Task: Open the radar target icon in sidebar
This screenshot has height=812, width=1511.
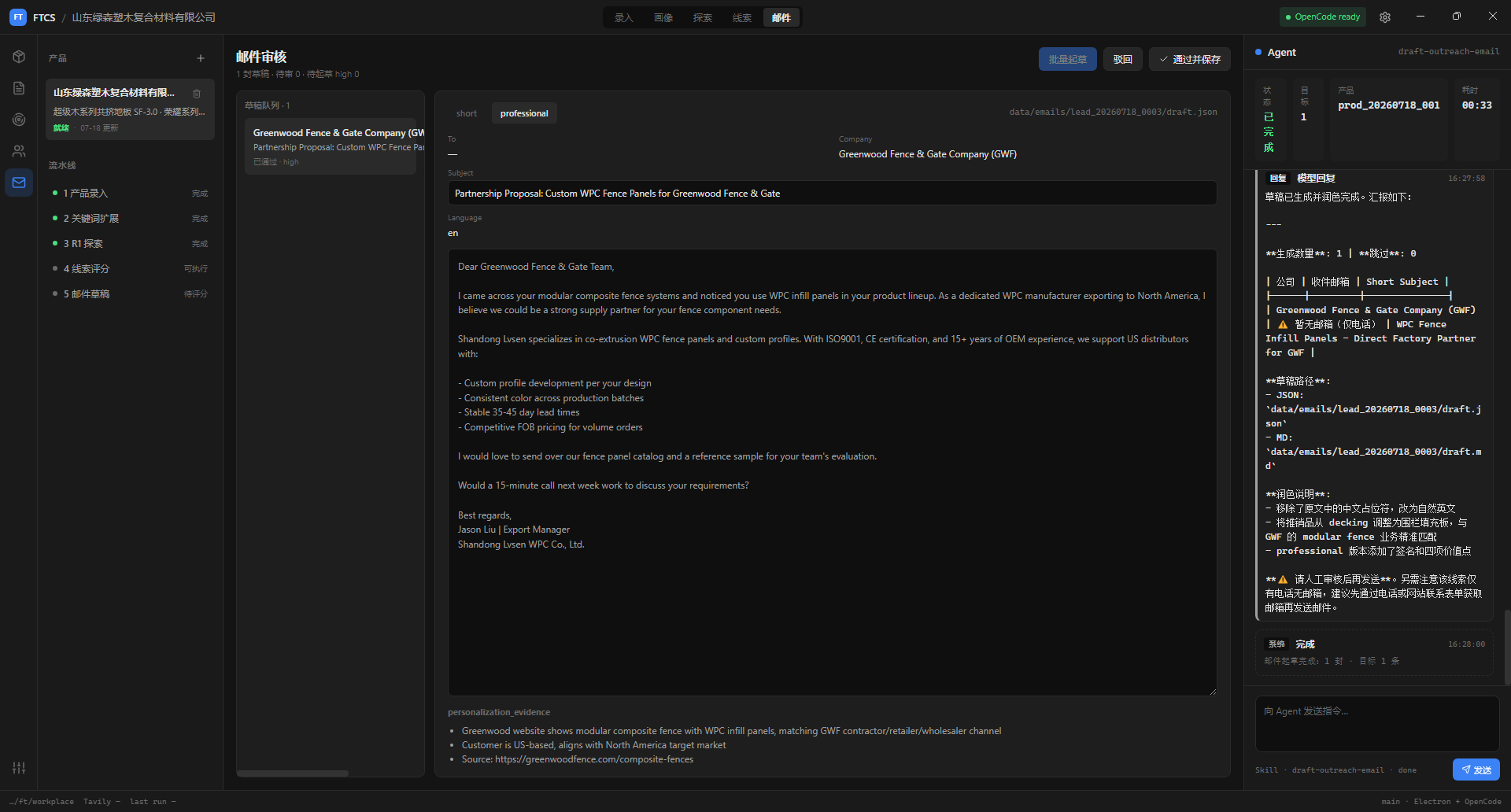Action: coord(19,120)
